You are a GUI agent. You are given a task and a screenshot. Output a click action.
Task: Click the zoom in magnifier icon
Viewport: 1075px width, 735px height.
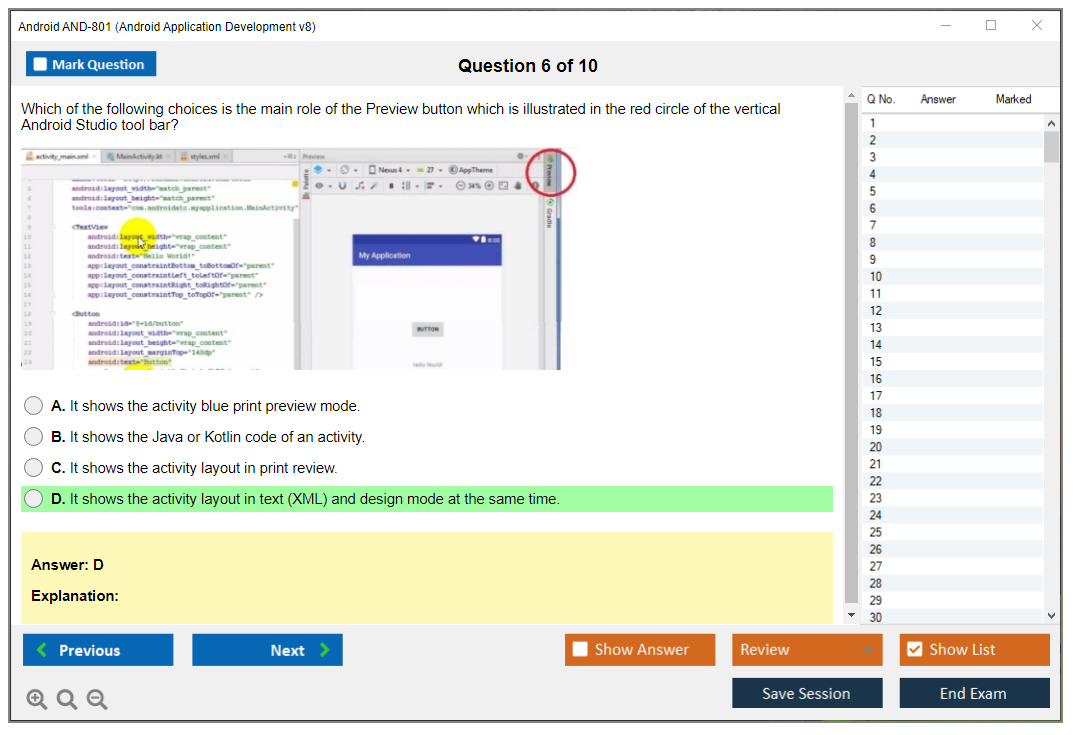coord(36,700)
